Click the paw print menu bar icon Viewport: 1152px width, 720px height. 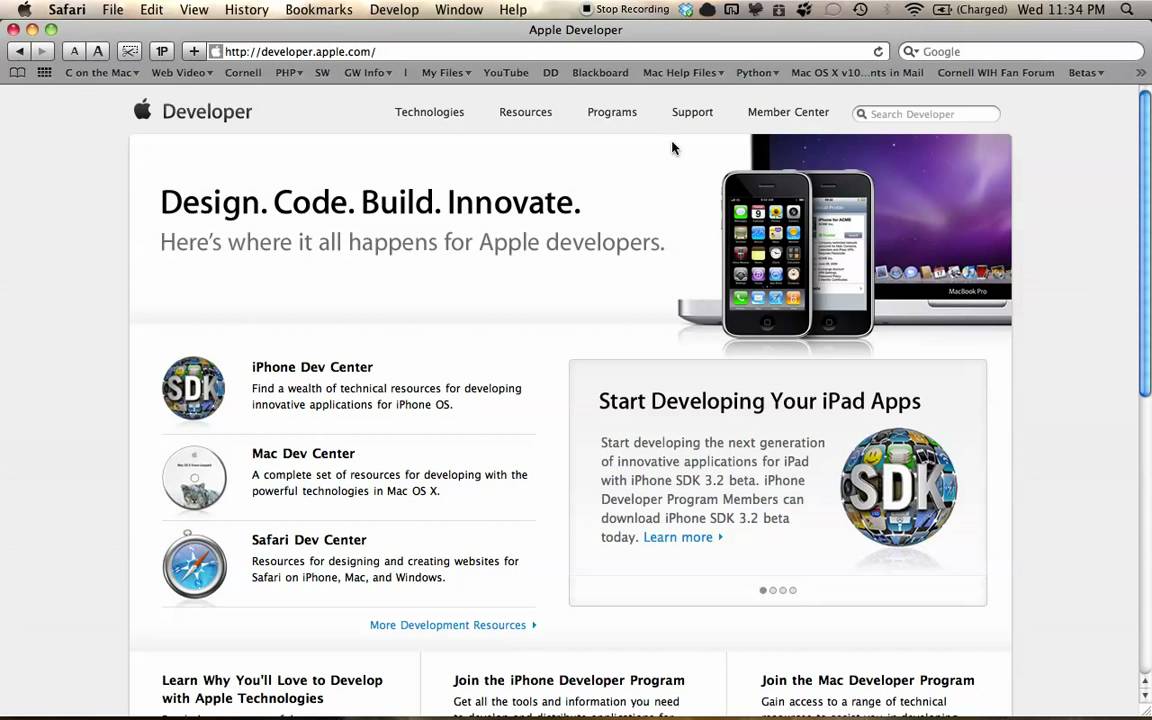(804, 10)
